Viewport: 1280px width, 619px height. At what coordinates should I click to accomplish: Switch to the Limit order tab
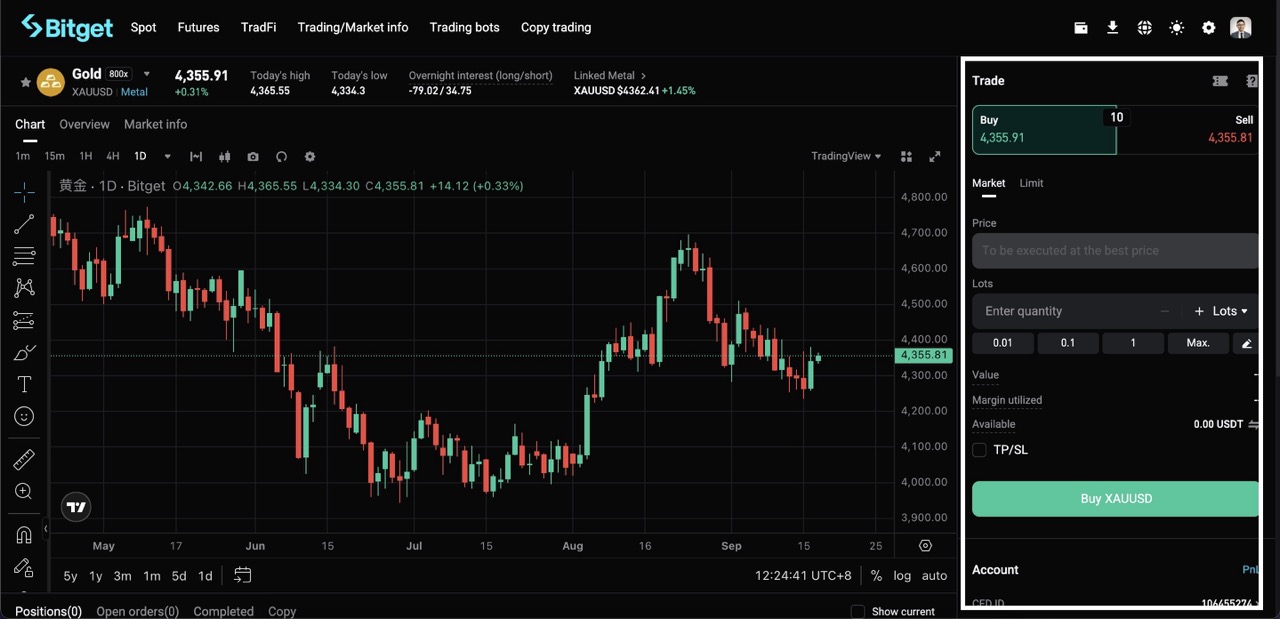(1031, 183)
